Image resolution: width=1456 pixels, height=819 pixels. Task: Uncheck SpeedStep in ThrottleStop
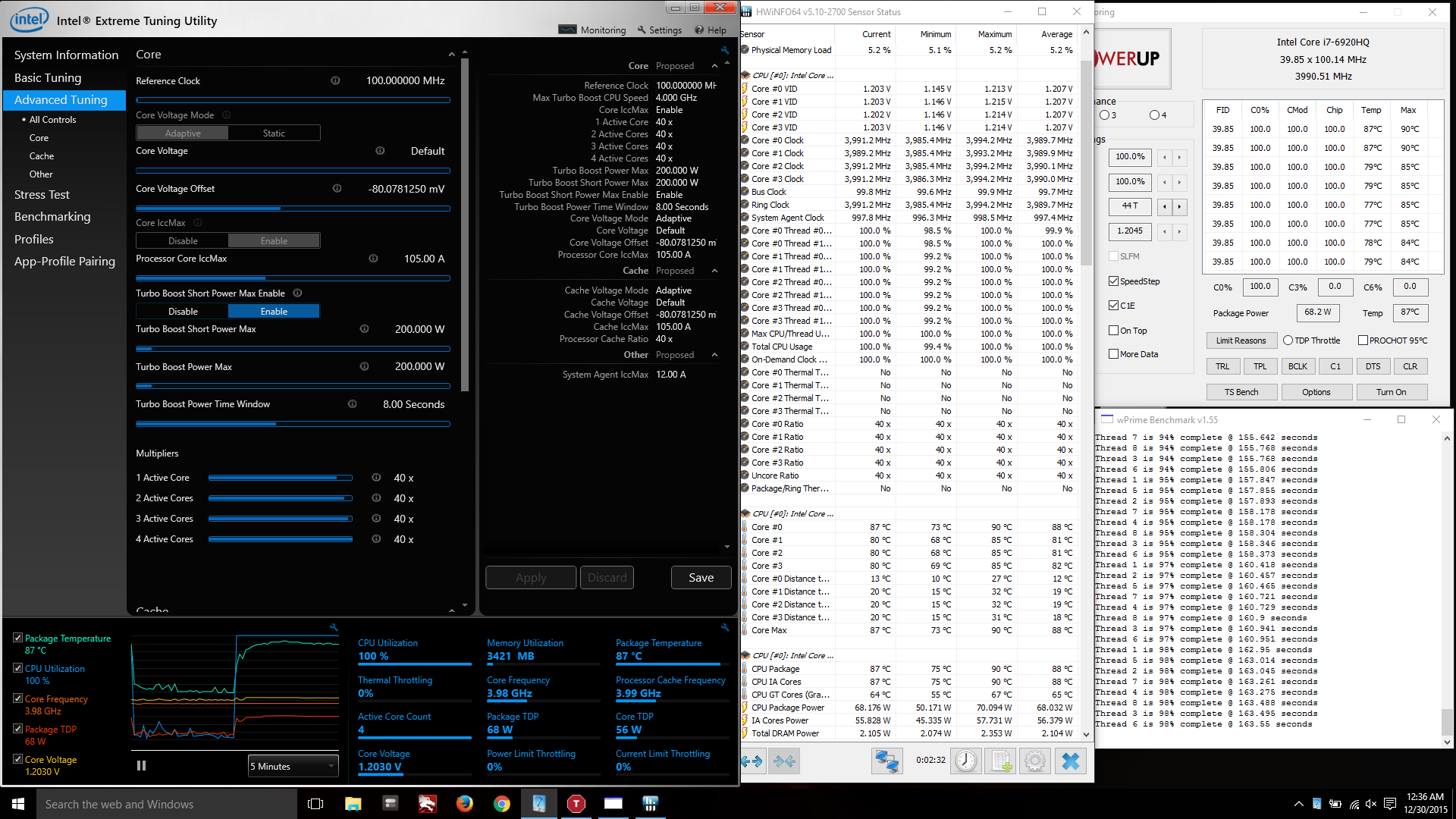[1114, 281]
